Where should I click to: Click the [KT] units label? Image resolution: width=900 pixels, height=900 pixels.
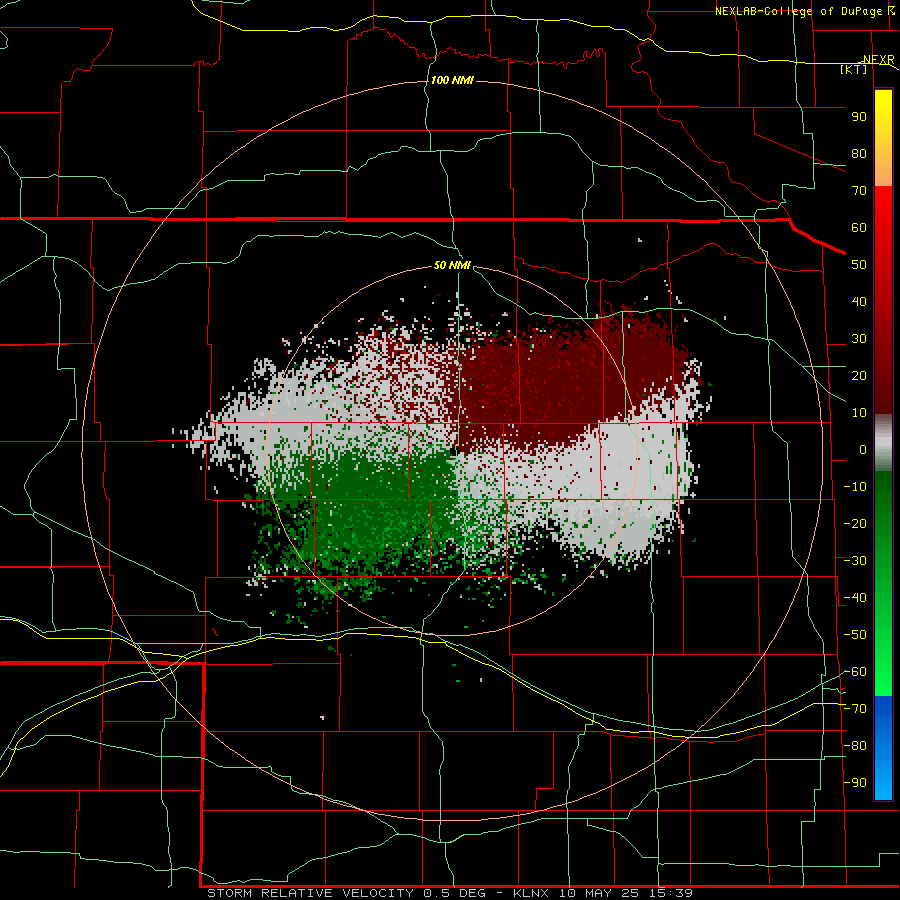(x=854, y=69)
